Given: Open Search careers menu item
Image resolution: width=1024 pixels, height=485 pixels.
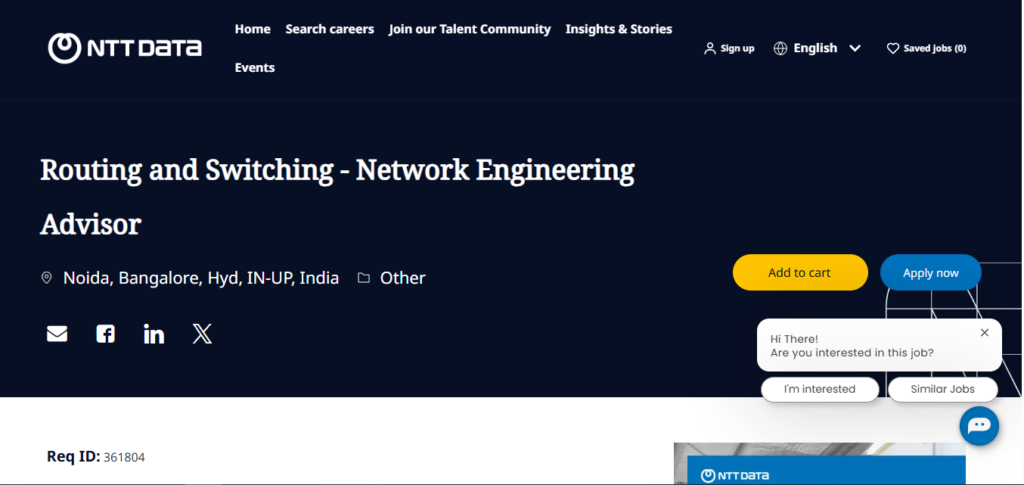Looking at the screenshot, I should click(330, 29).
